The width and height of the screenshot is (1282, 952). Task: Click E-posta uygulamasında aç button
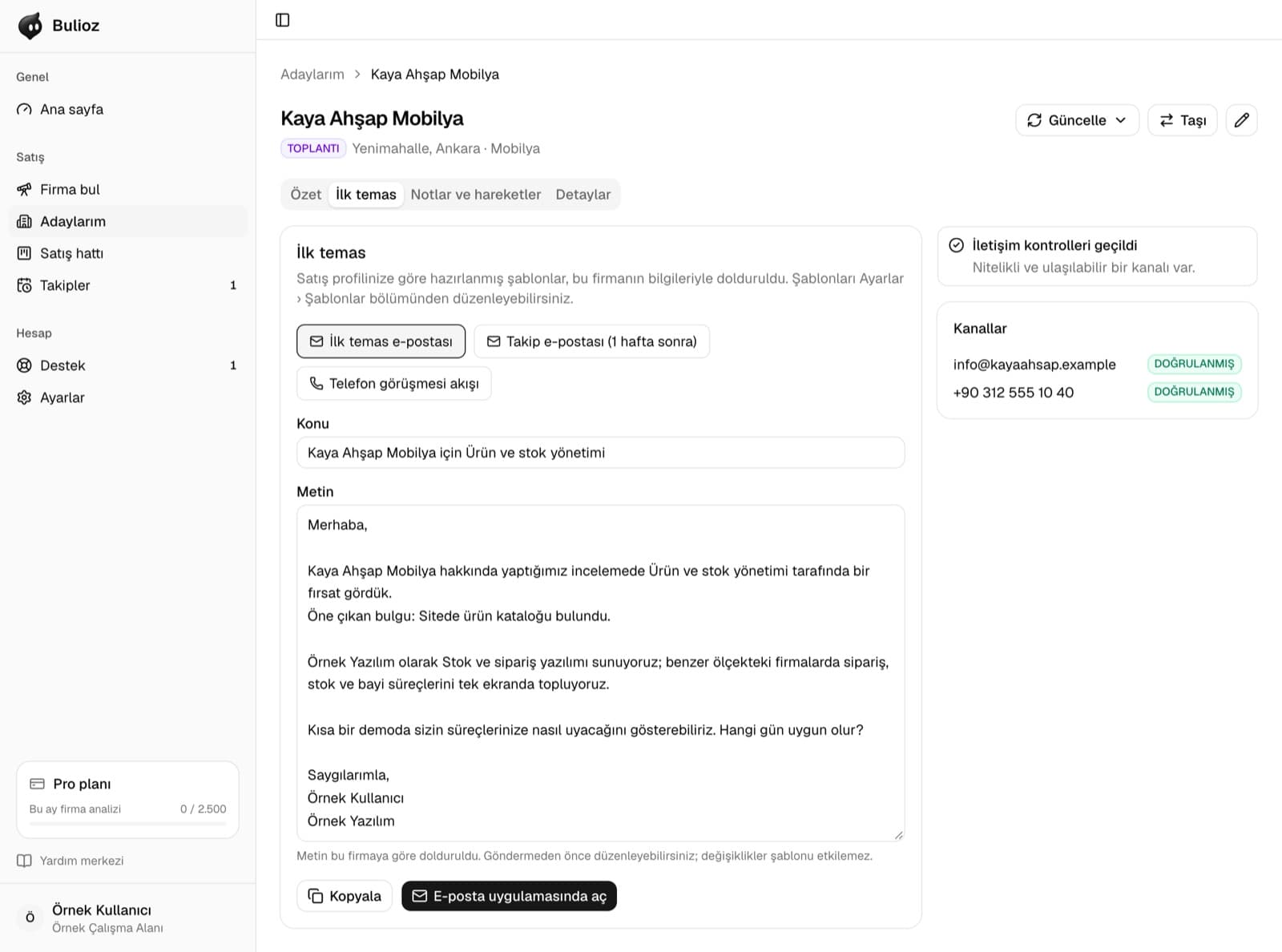click(509, 896)
